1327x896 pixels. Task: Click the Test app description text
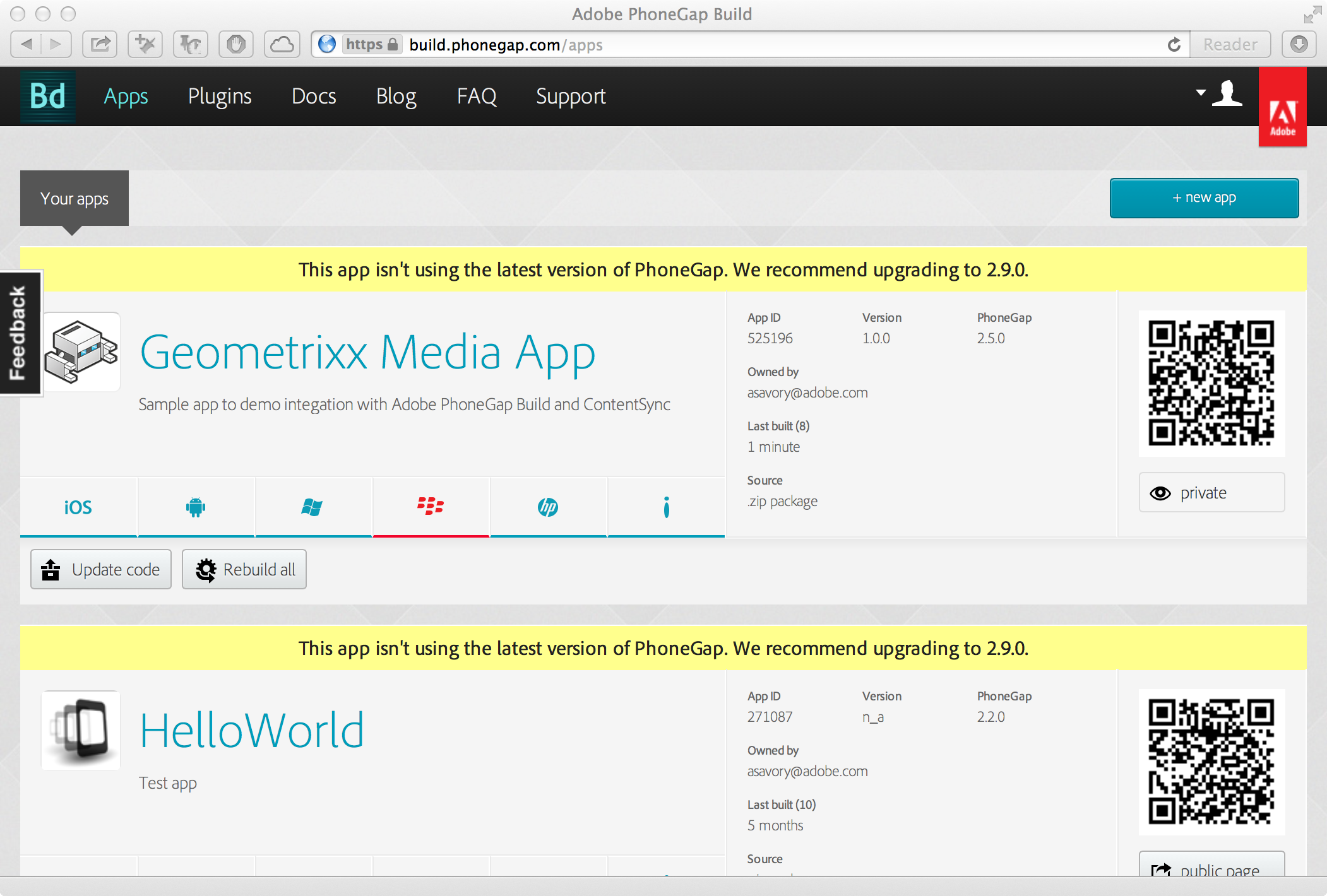tap(168, 783)
